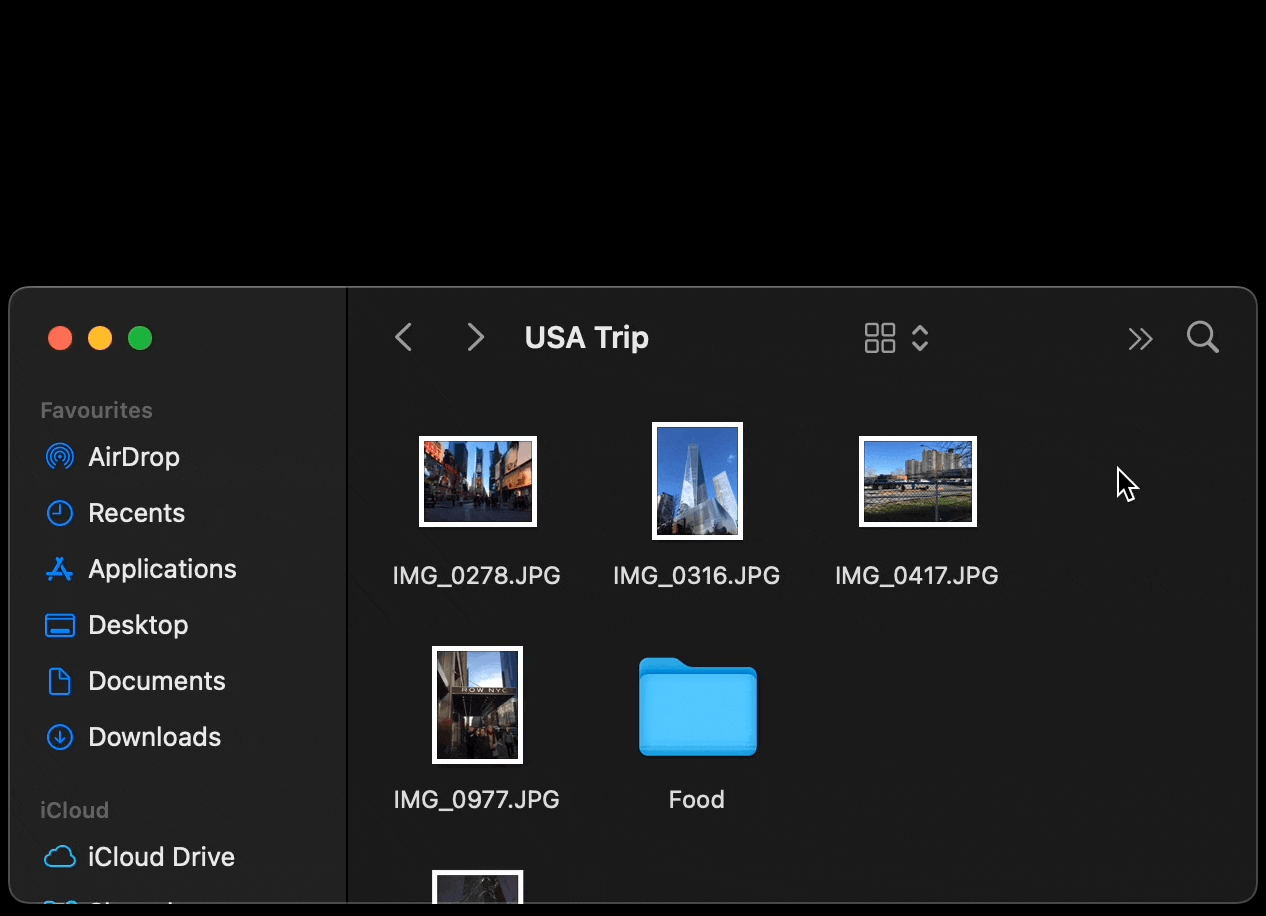This screenshot has height=916, width=1266.
Task: Select the IMG_0278.JPG thumbnail
Action: point(478,481)
